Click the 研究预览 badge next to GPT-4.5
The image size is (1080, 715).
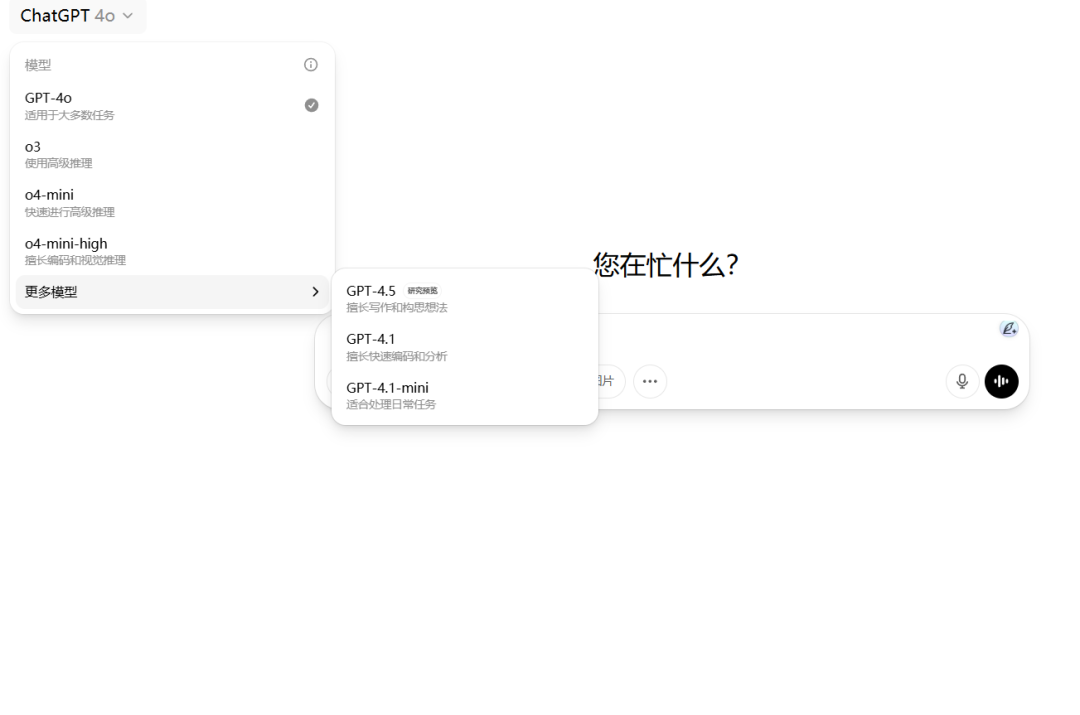422,291
